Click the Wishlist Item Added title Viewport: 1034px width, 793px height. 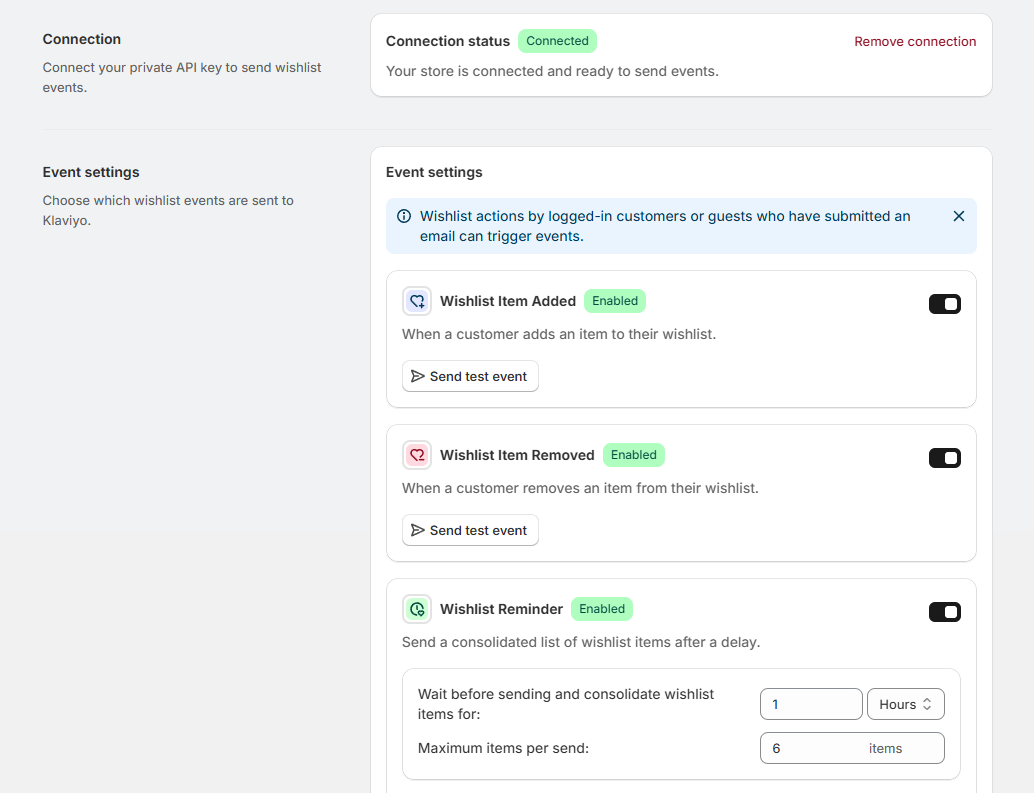(508, 301)
